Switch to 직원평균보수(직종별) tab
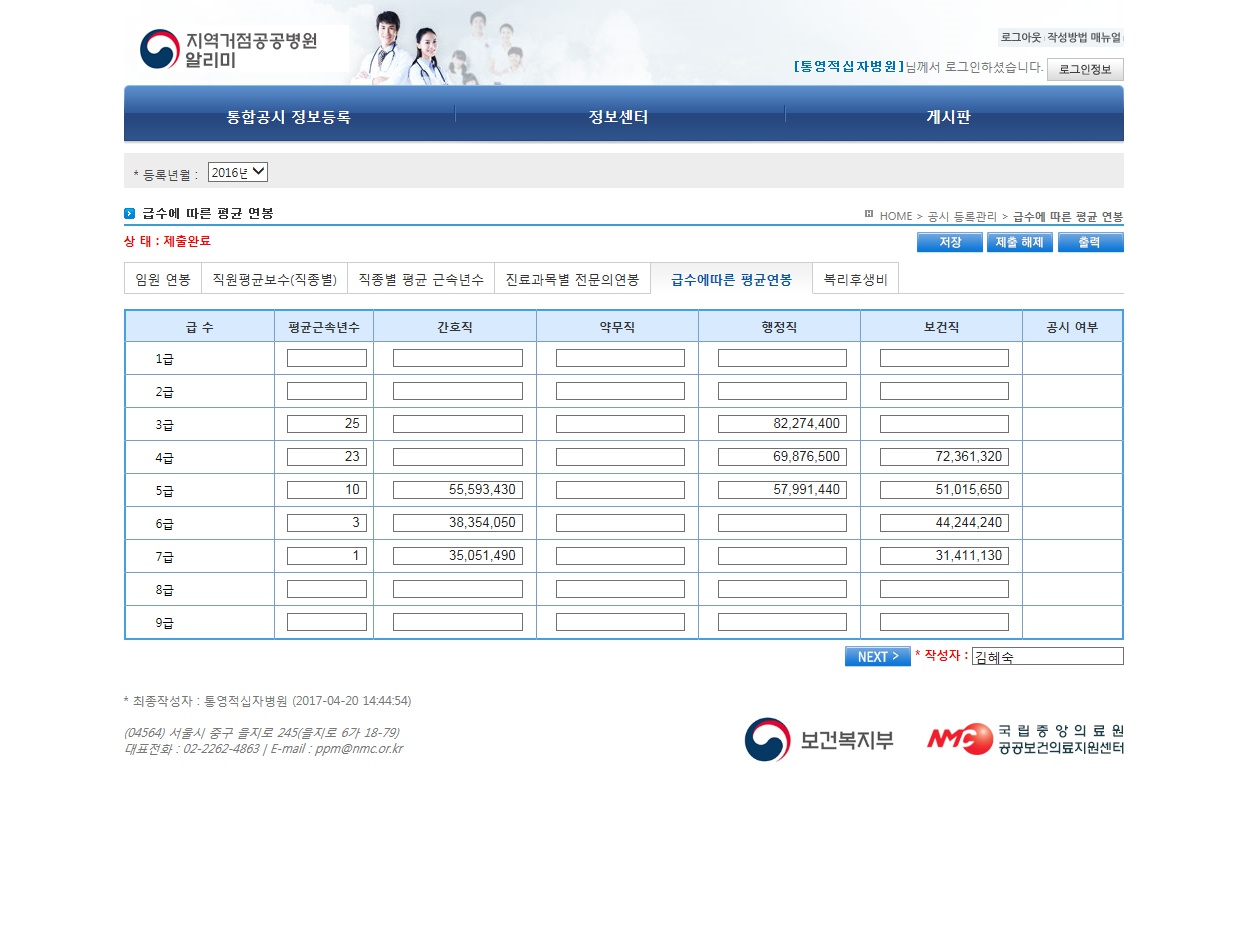The image size is (1247, 938). tap(274, 279)
